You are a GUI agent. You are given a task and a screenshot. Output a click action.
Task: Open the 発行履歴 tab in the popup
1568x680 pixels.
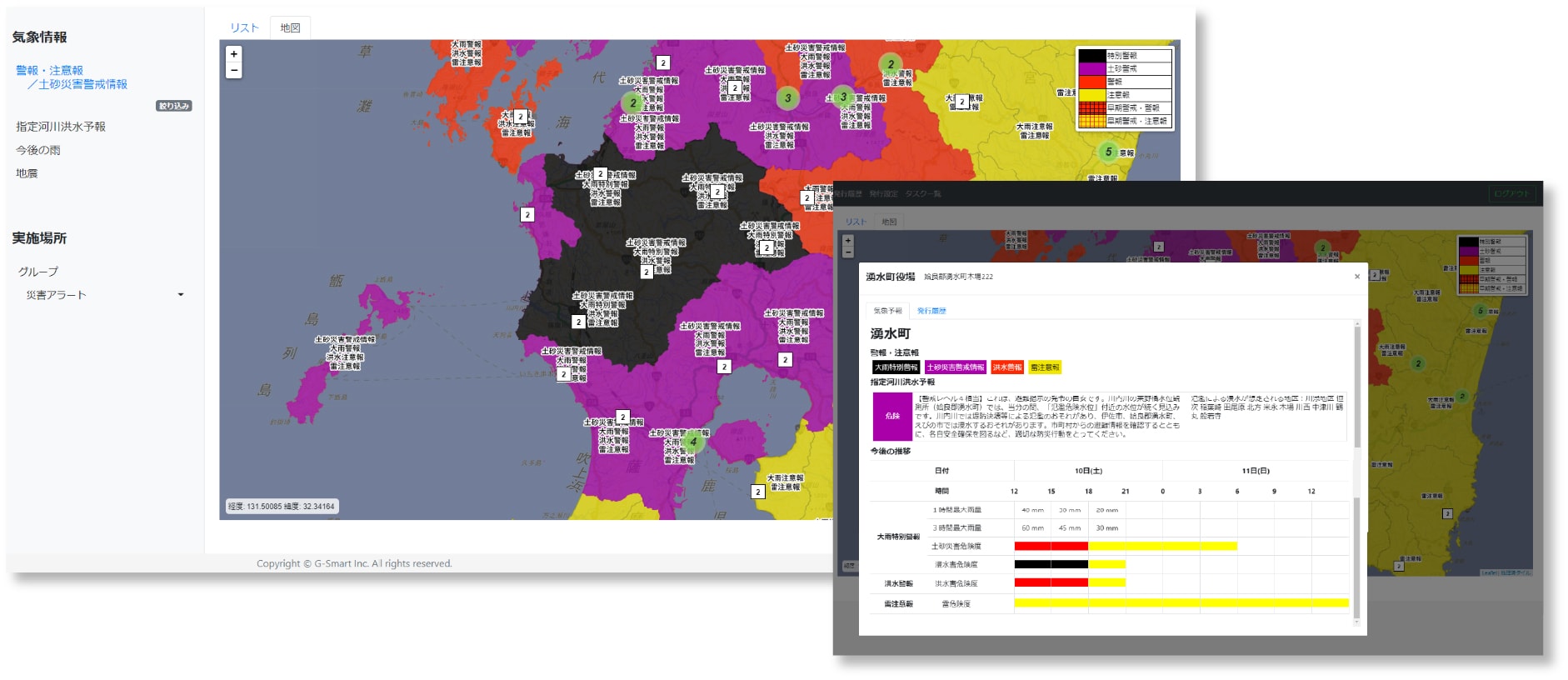[931, 311]
